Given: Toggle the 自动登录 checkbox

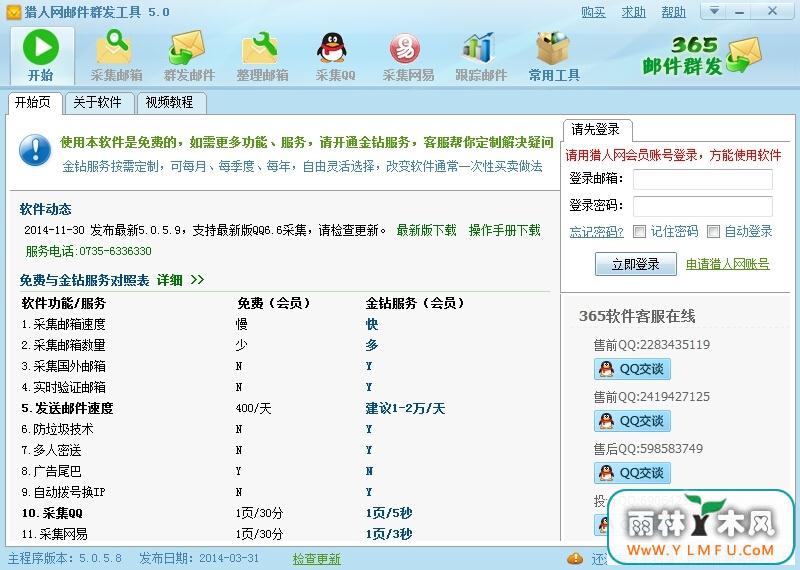Looking at the screenshot, I should pos(713,232).
